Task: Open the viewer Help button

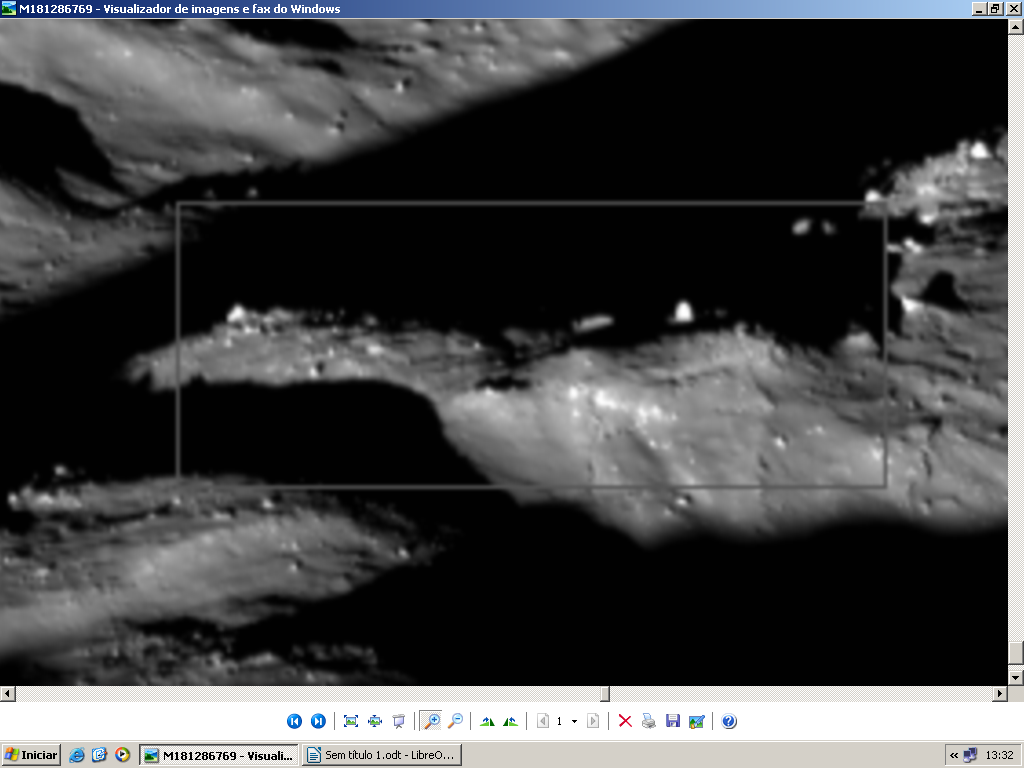Action: 729,721
